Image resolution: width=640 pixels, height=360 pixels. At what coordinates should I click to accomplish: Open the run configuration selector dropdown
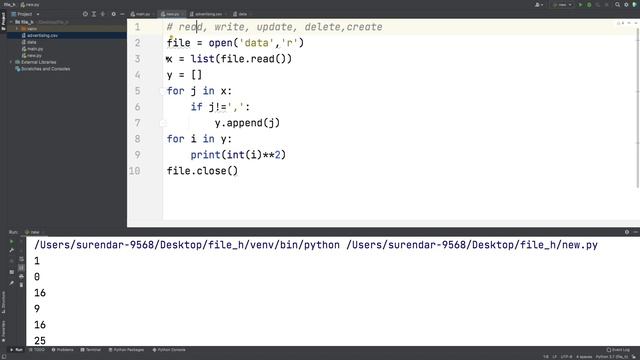[x=562, y=5]
